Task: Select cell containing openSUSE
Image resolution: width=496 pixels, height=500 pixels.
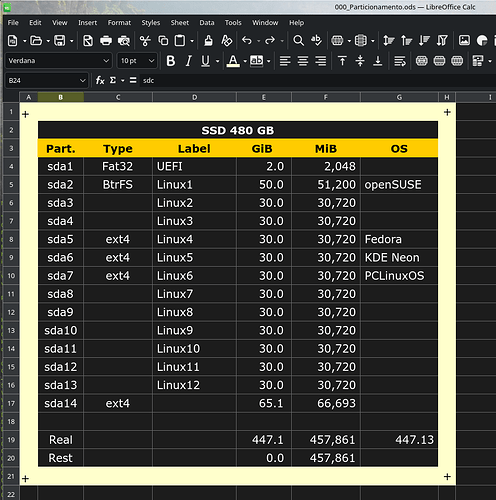Action: coord(399,185)
